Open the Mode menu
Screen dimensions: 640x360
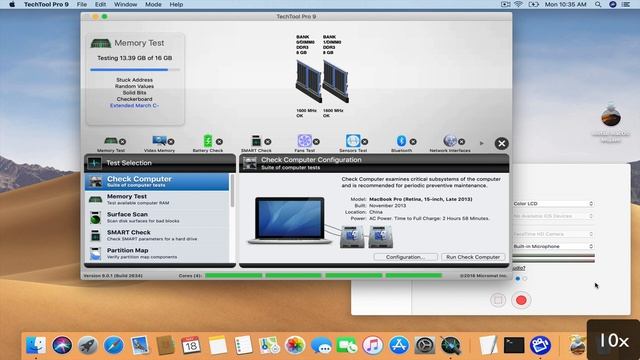[x=153, y=4]
